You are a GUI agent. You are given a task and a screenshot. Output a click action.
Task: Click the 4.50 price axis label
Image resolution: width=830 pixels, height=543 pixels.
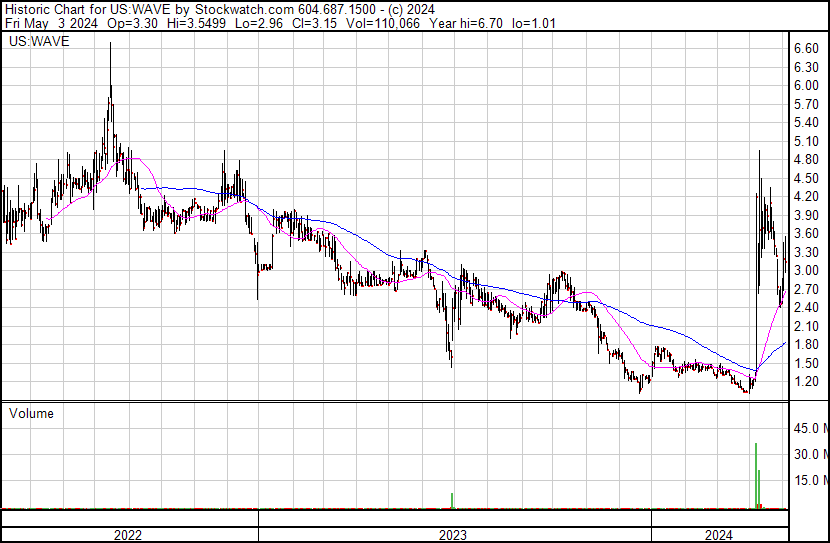tap(806, 178)
